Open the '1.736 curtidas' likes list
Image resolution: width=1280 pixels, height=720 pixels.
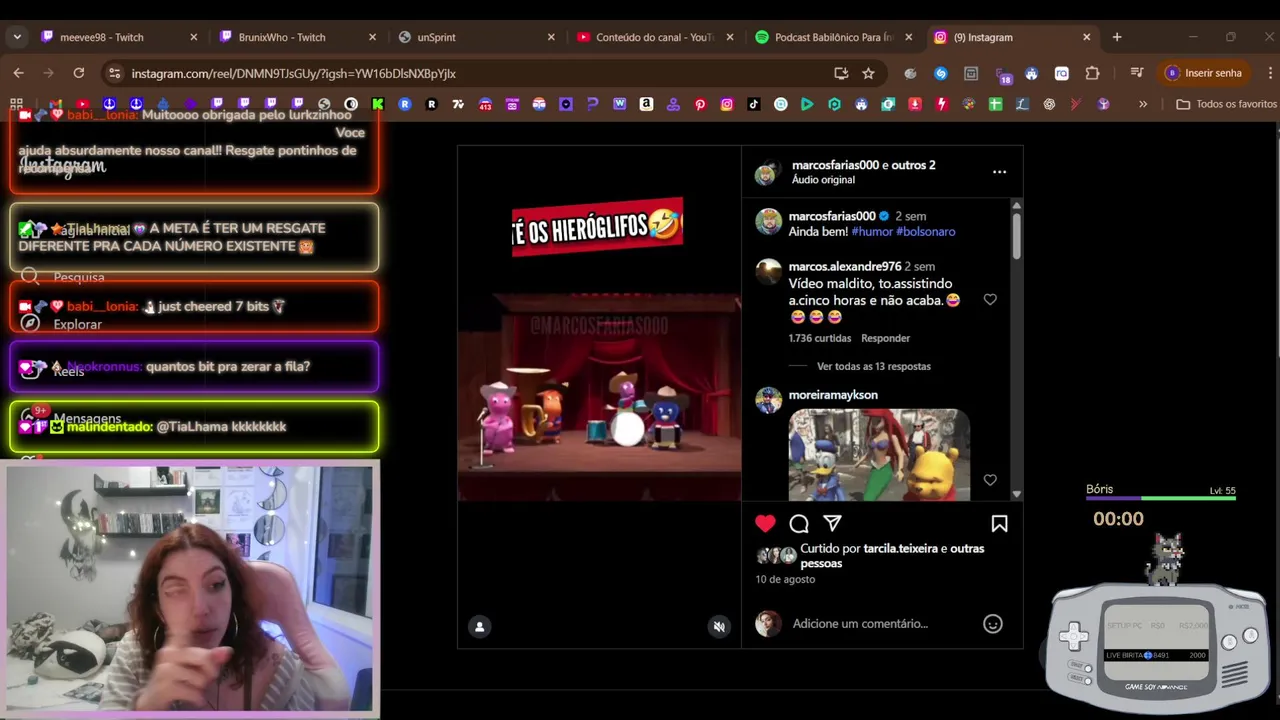click(x=820, y=338)
